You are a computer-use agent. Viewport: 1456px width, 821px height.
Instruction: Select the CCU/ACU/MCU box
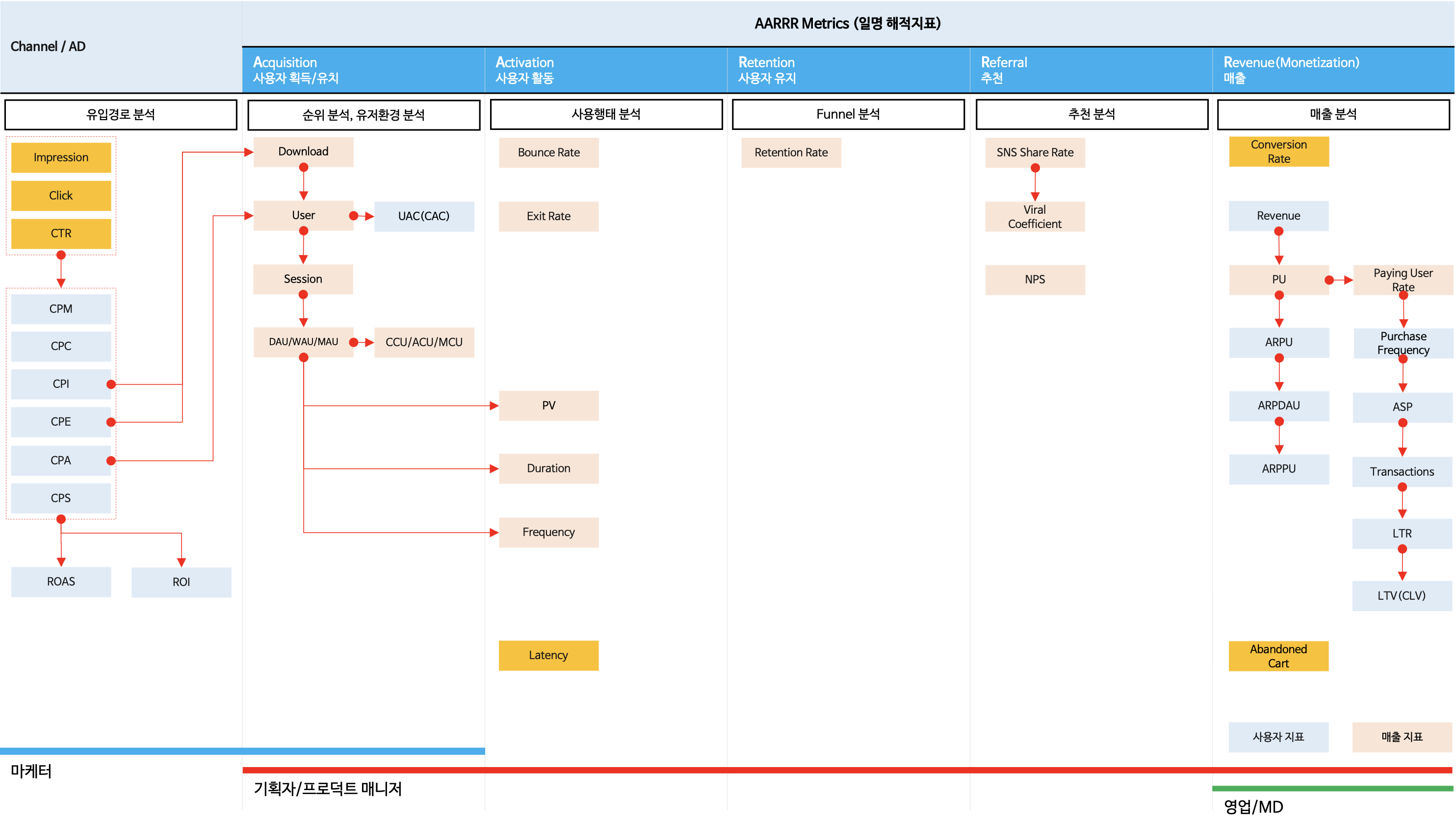pyautogui.click(x=424, y=342)
